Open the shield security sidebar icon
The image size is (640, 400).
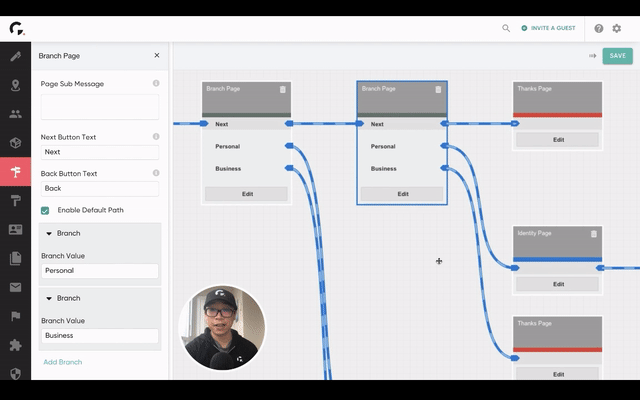pos(16,373)
